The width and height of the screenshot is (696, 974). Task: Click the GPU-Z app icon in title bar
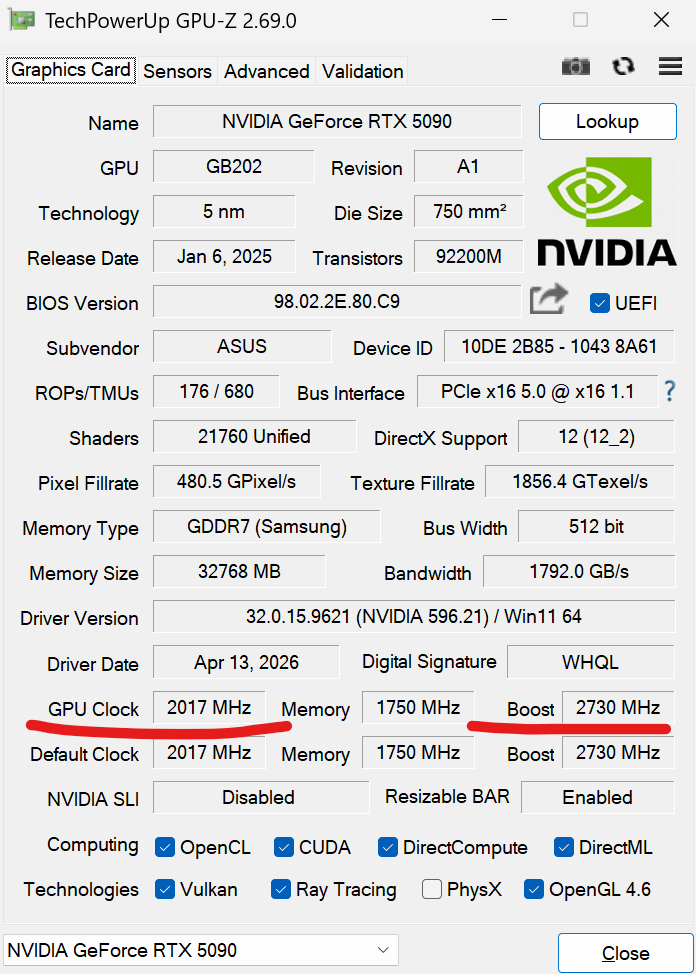(x=19, y=21)
